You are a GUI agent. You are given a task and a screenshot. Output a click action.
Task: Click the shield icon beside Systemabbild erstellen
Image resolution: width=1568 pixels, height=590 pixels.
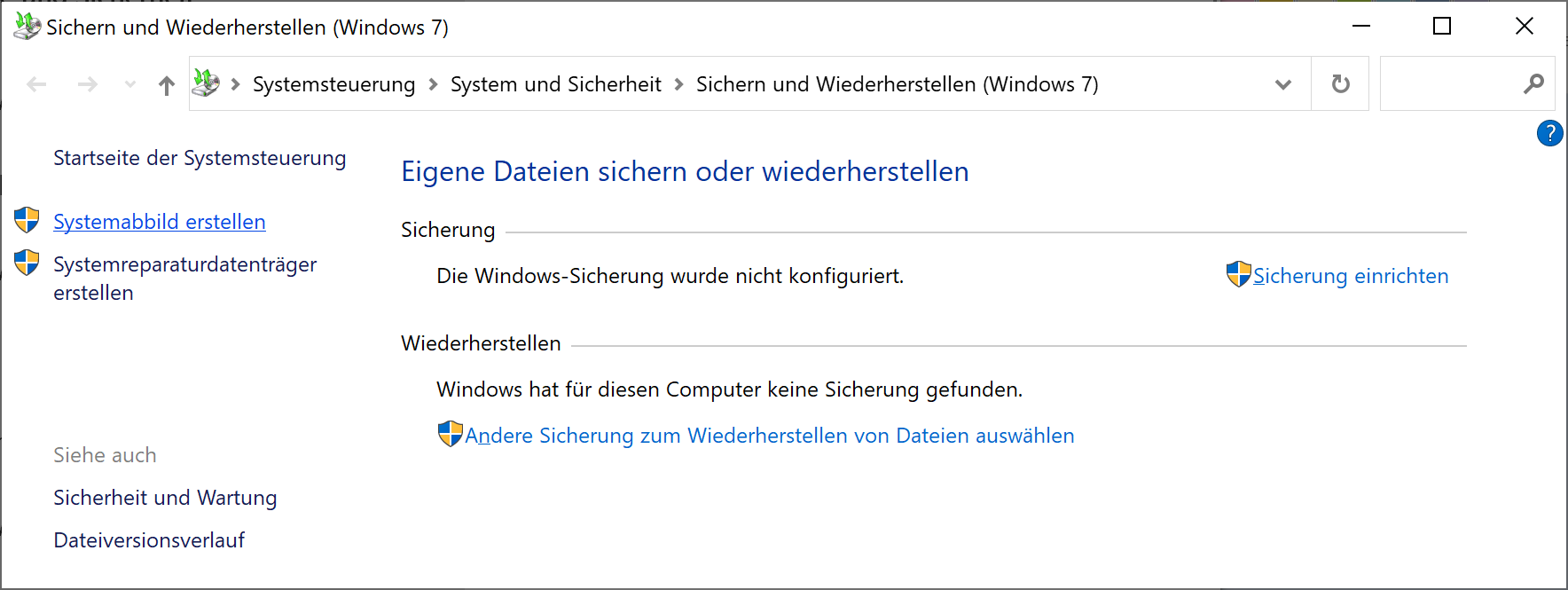(x=27, y=220)
